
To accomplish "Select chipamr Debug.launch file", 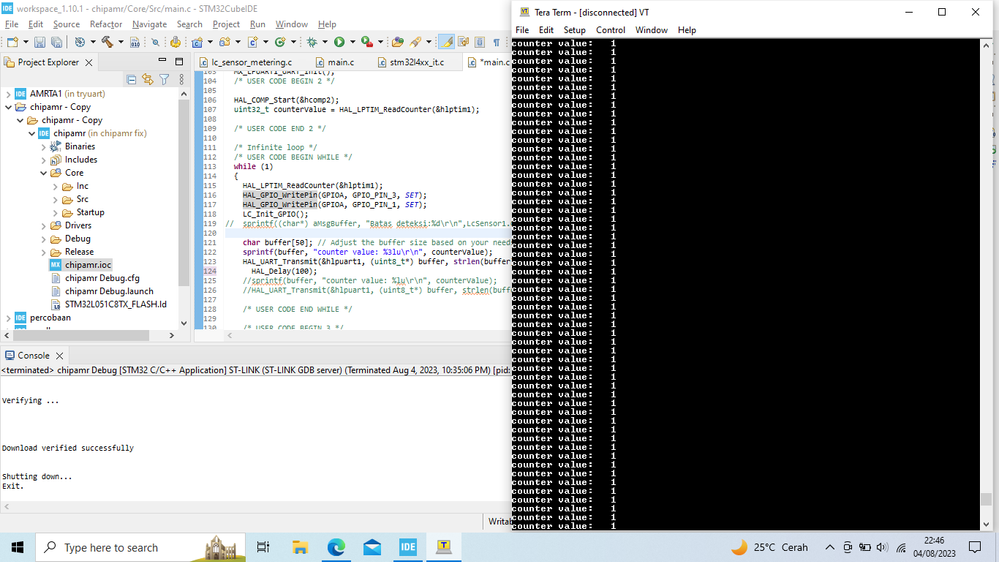I will [109, 291].
